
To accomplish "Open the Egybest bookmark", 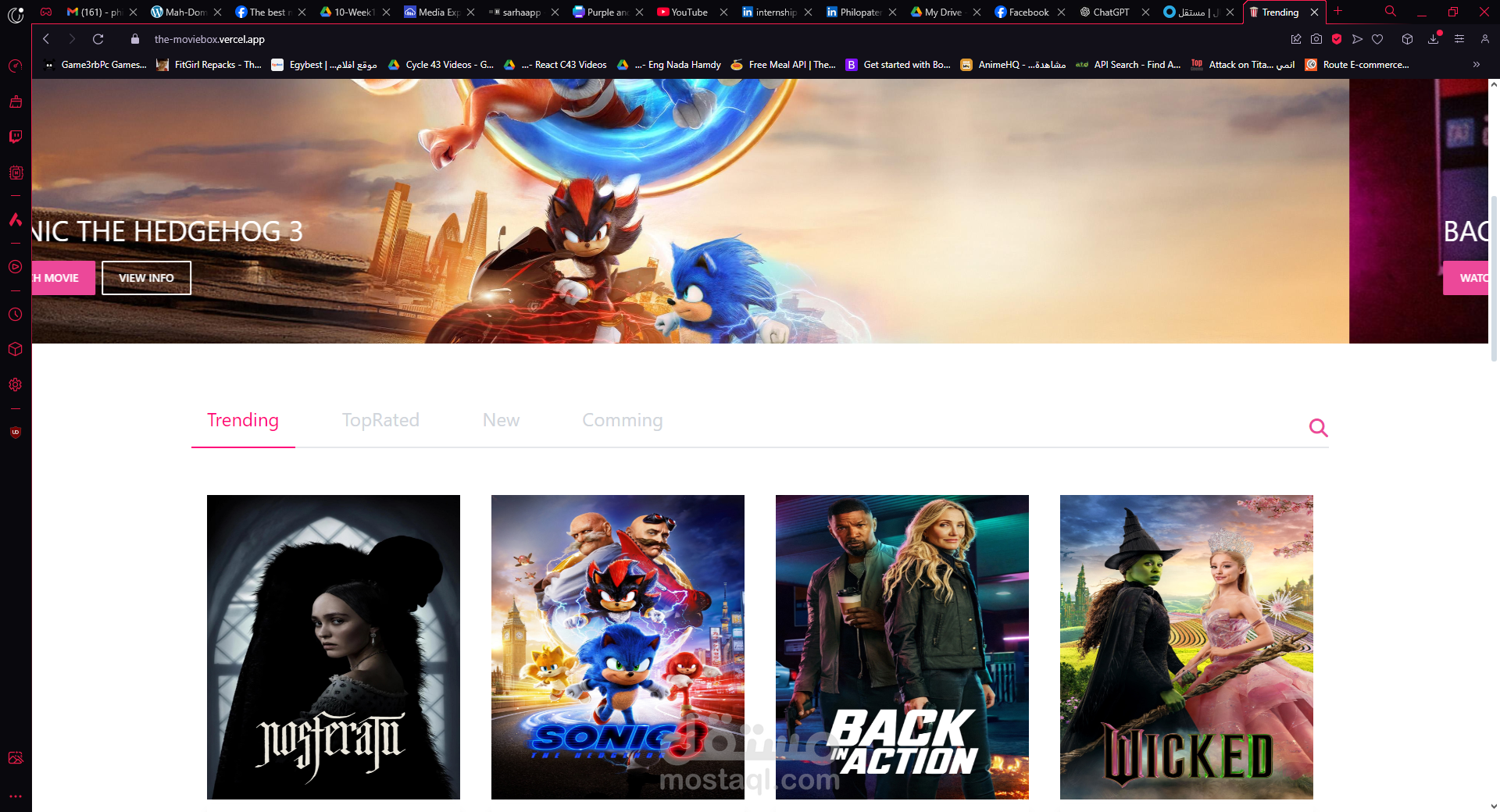I will click(x=324, y=65).
